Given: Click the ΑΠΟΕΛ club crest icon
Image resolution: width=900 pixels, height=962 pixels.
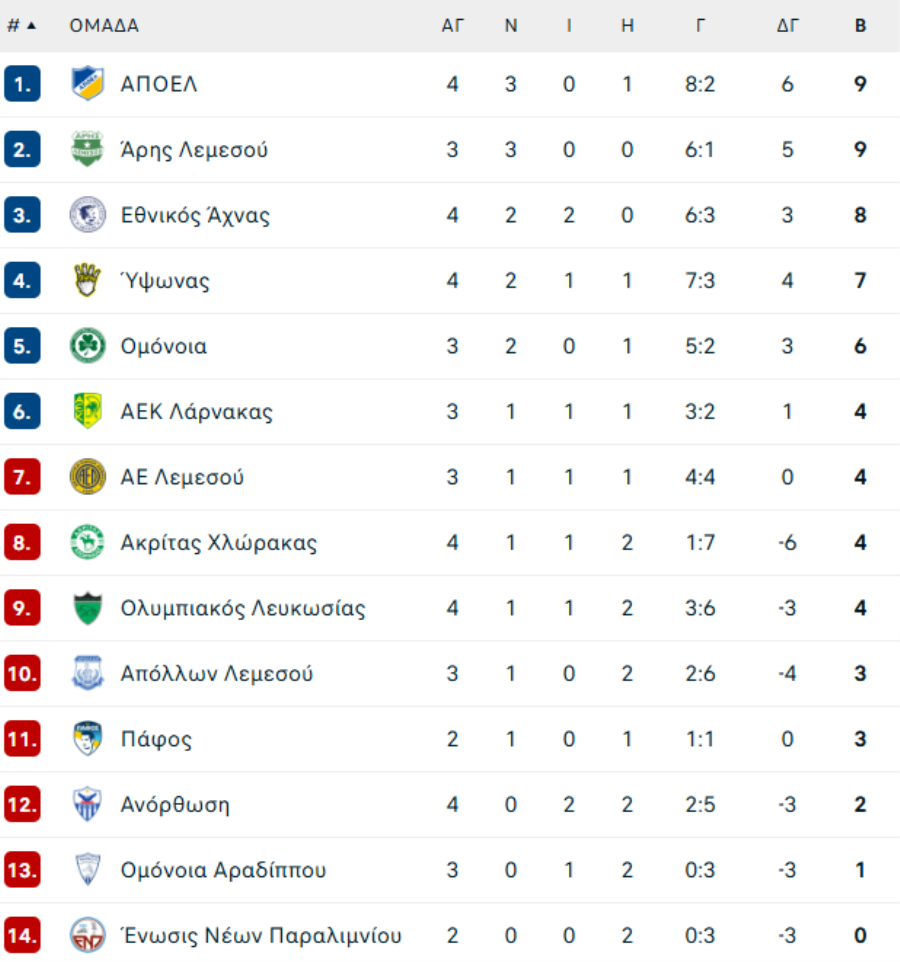Looking at the screenshot, I should pos(87,83).
